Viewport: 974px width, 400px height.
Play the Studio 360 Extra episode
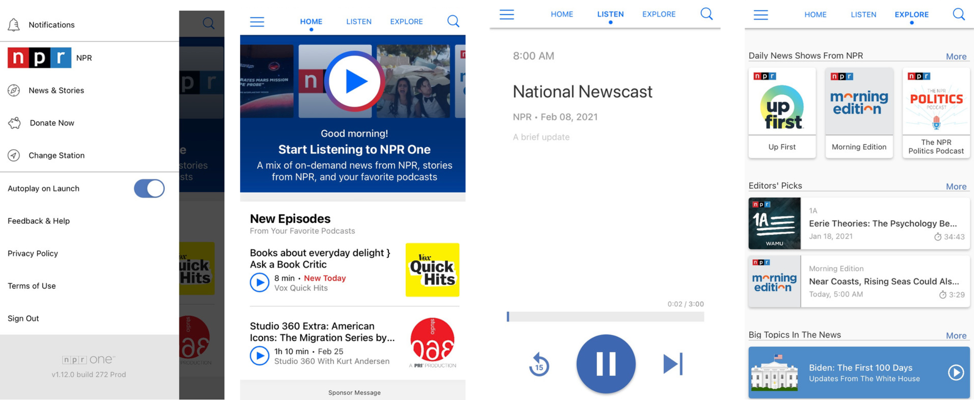click(259, 355)
